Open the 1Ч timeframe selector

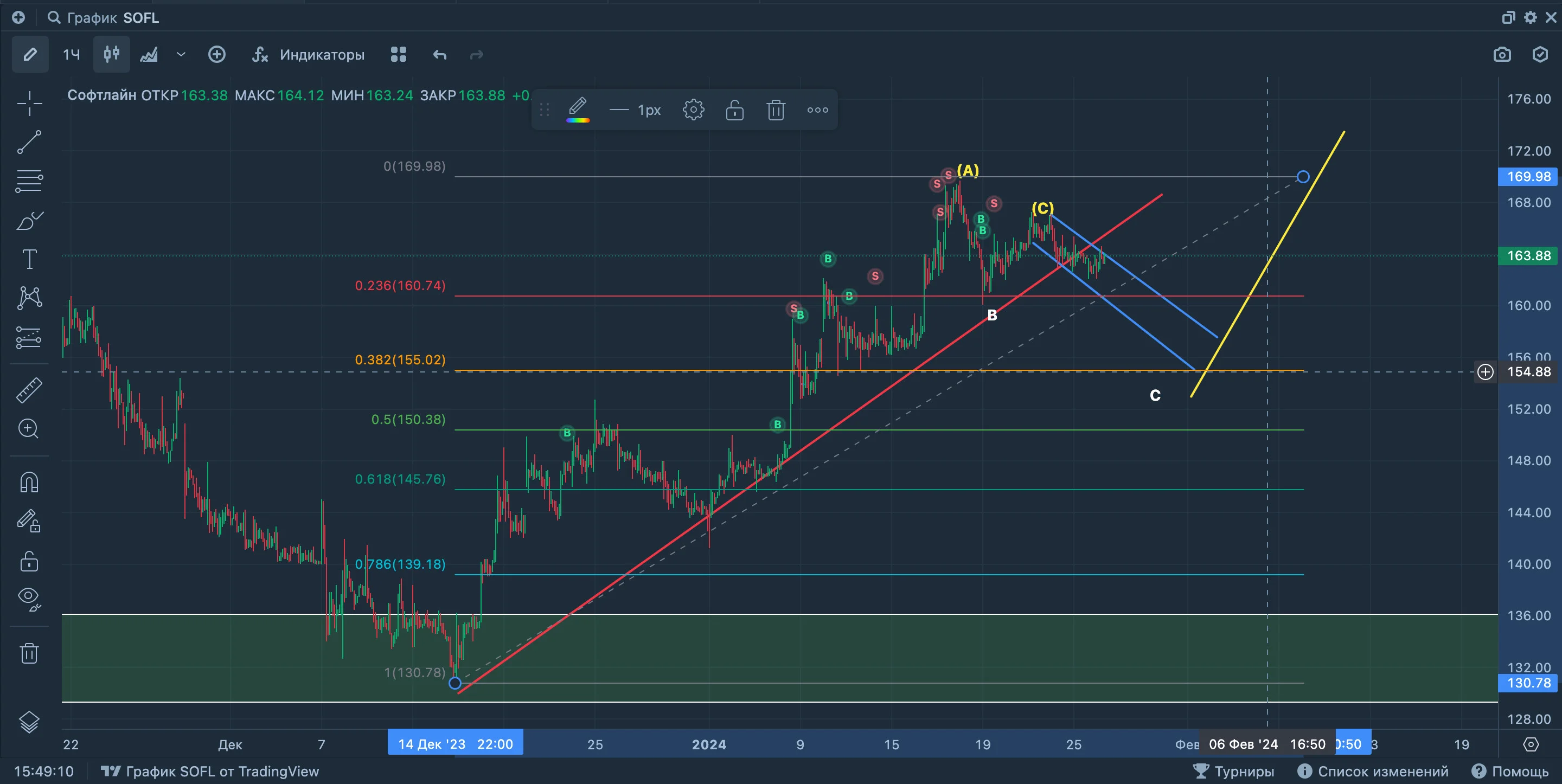tap(72, 55)
